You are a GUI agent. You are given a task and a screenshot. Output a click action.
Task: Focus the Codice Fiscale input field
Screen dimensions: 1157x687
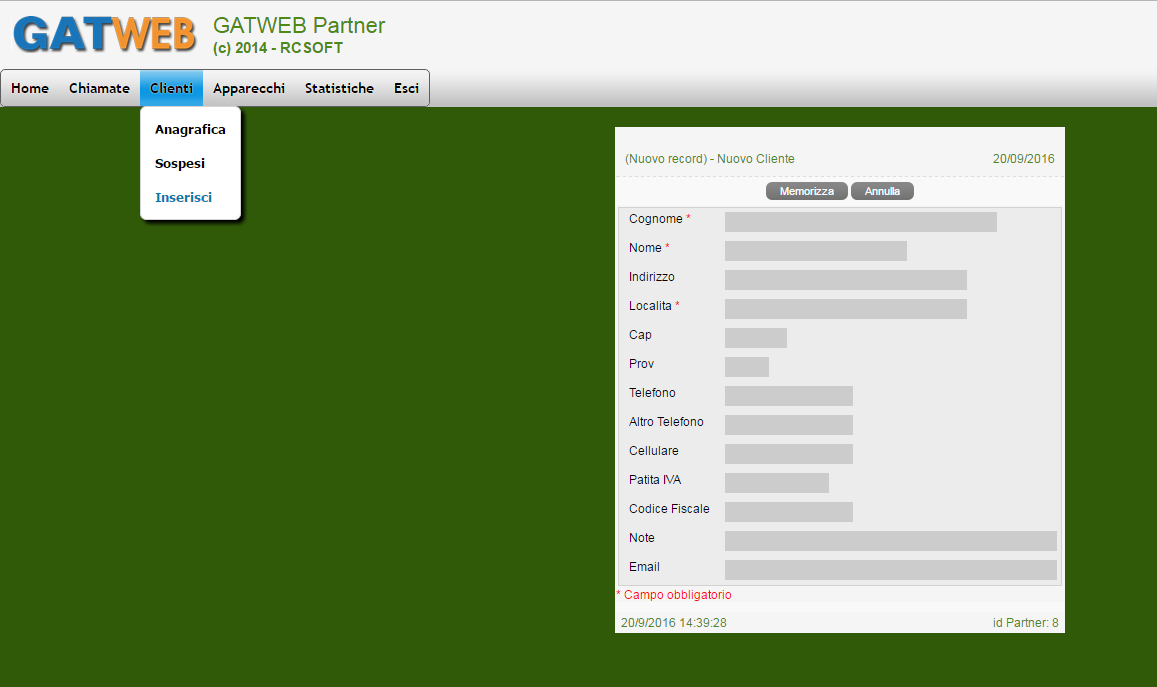(789, 512)
